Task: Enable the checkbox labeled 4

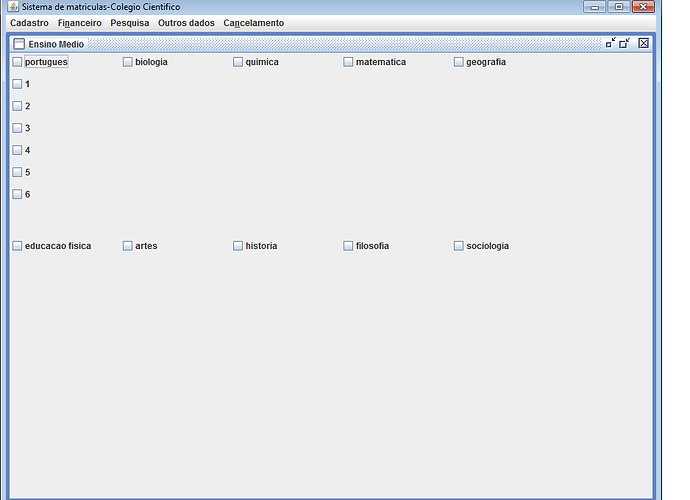Action: point(17,150)
